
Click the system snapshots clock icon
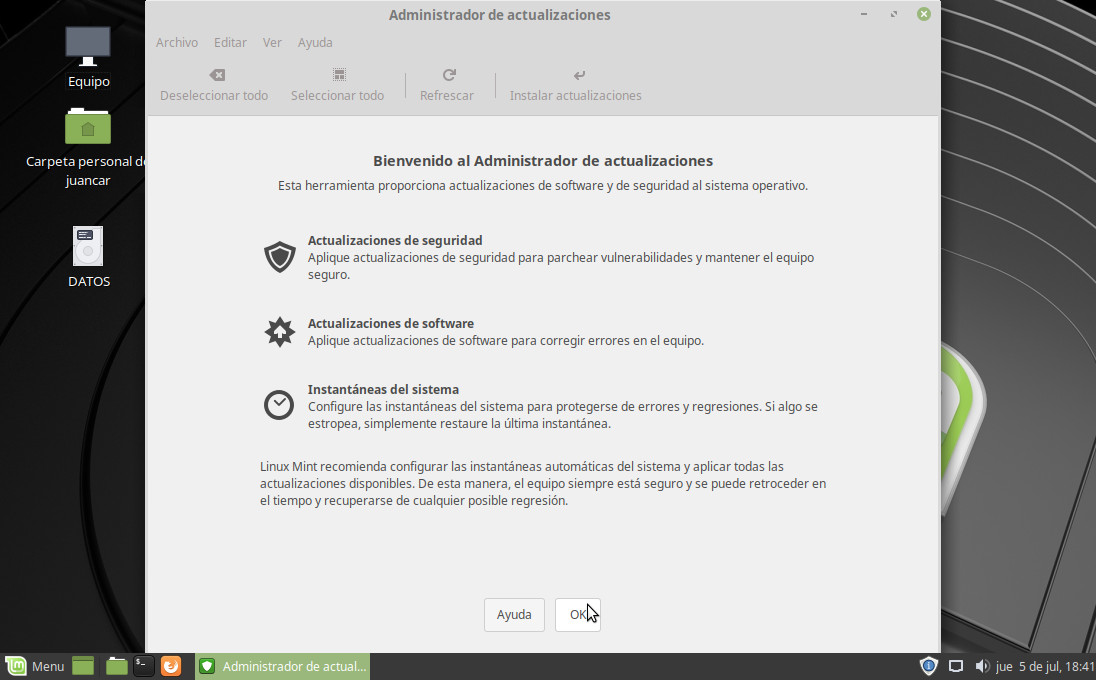pos(279,405)
